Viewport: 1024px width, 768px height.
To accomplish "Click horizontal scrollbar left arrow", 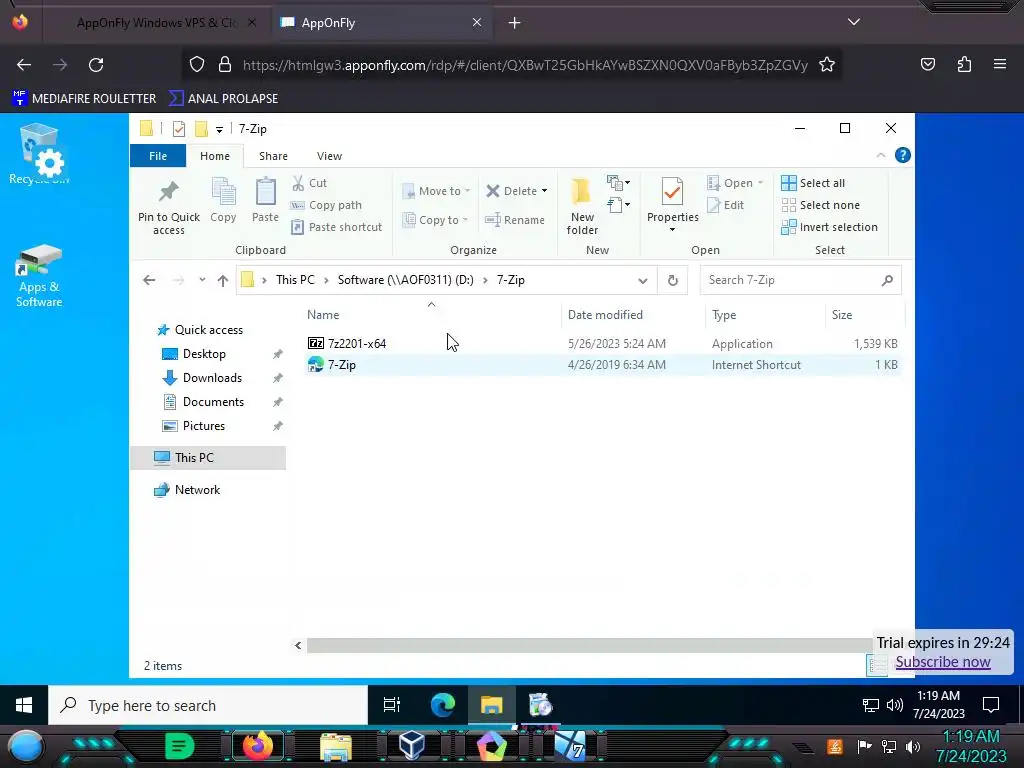I will (x=298, y=645).
